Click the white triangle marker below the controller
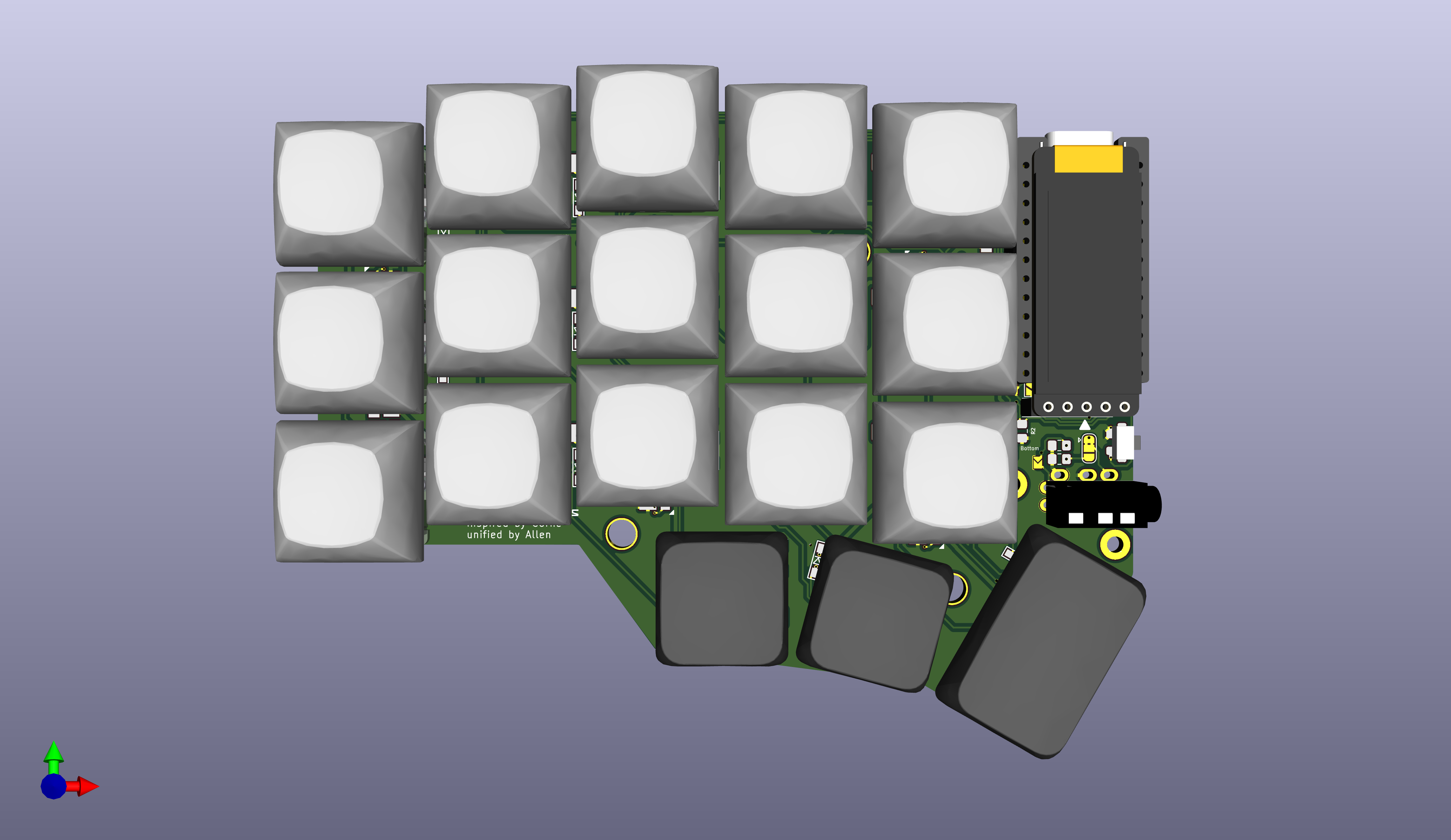The height and width of the screenshot is (840, 1451). (1085, 424)
